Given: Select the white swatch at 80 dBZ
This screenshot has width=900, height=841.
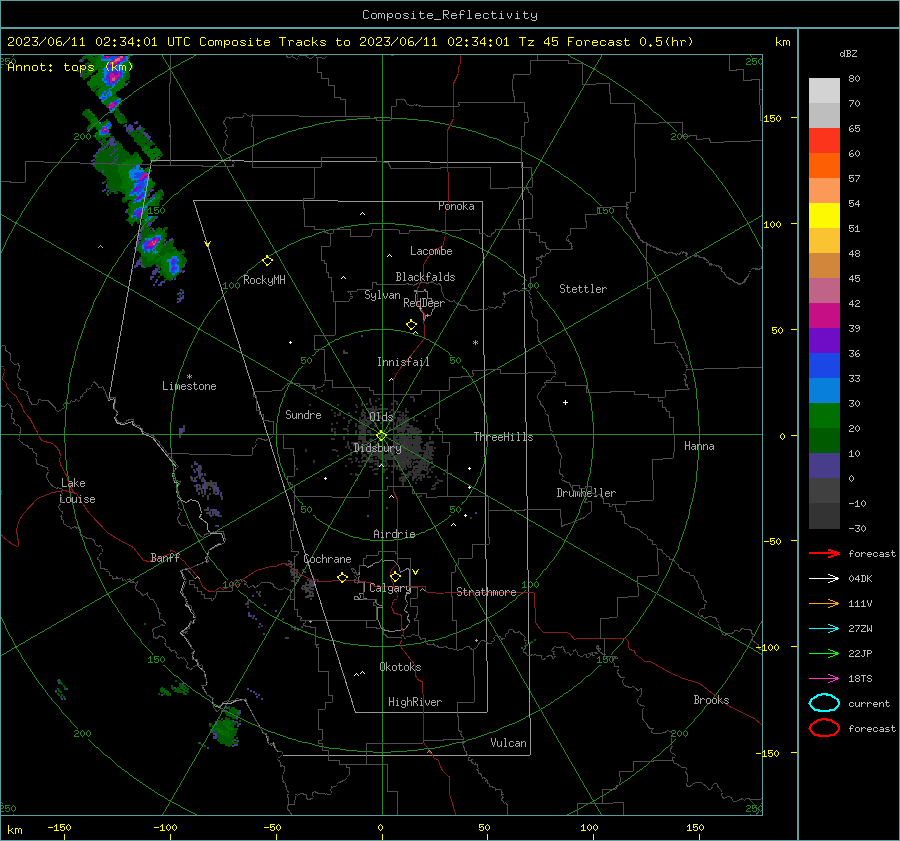Looking at the screenshot, I should click(824, 91).
